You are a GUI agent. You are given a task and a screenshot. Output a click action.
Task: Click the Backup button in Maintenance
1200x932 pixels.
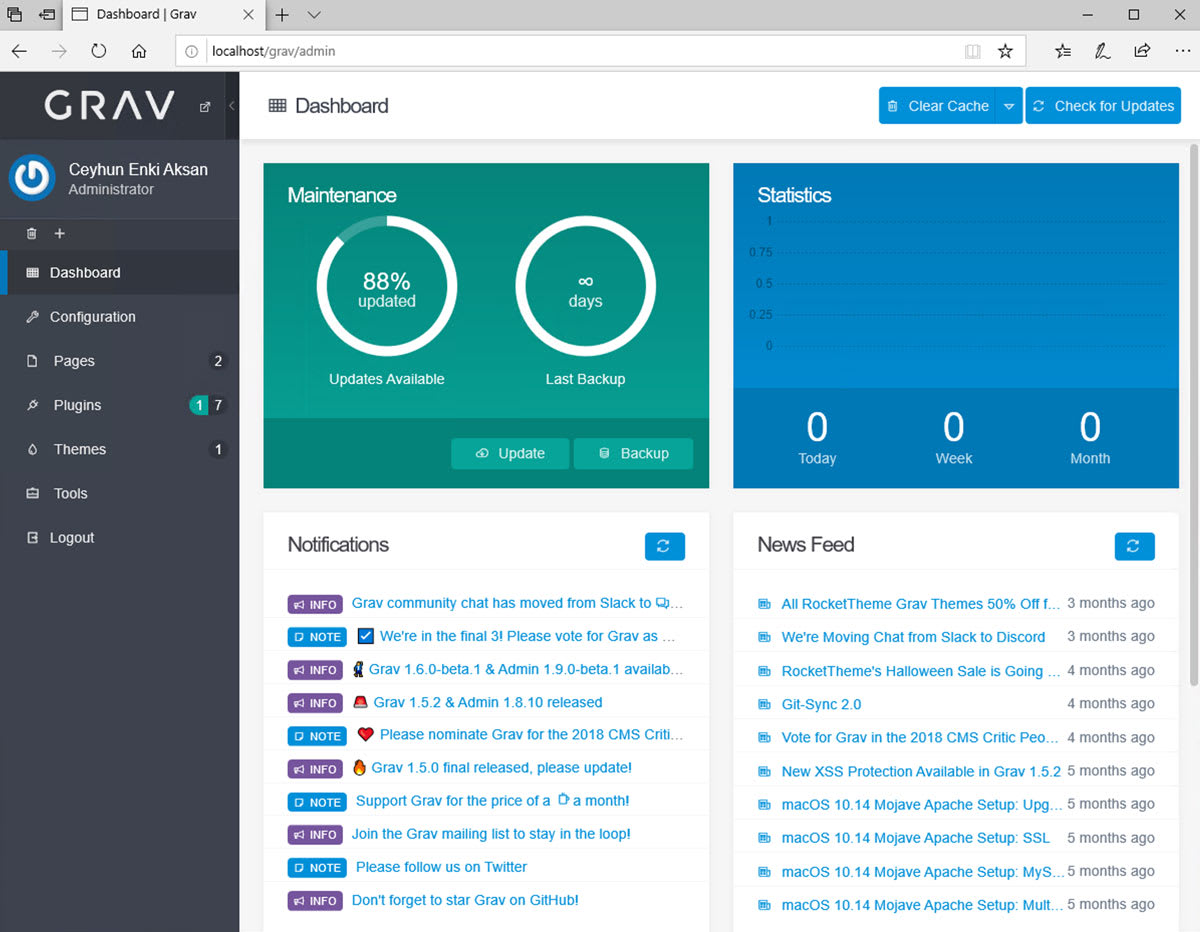pos(633,453)
